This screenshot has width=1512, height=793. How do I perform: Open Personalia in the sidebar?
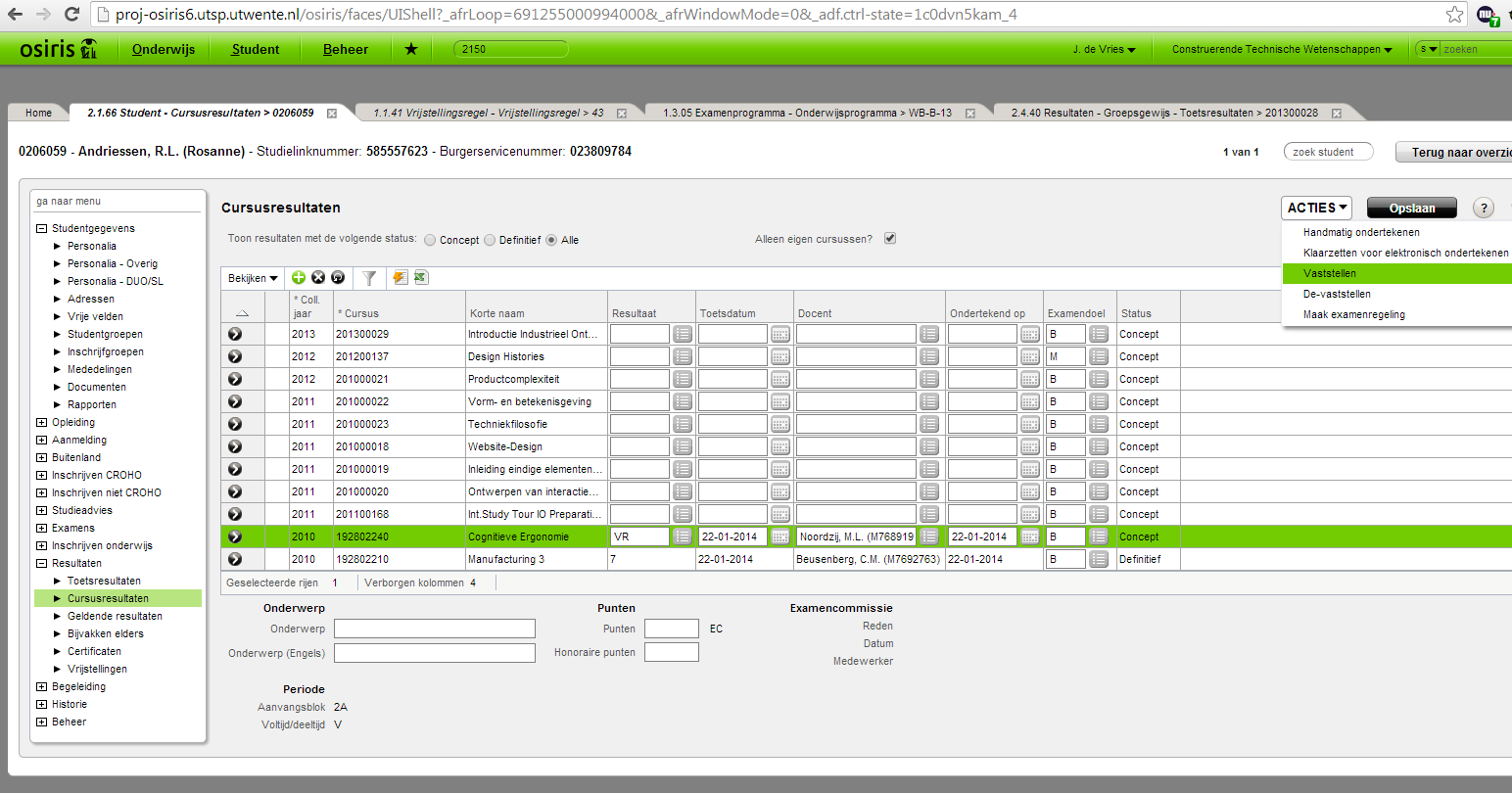92,246
